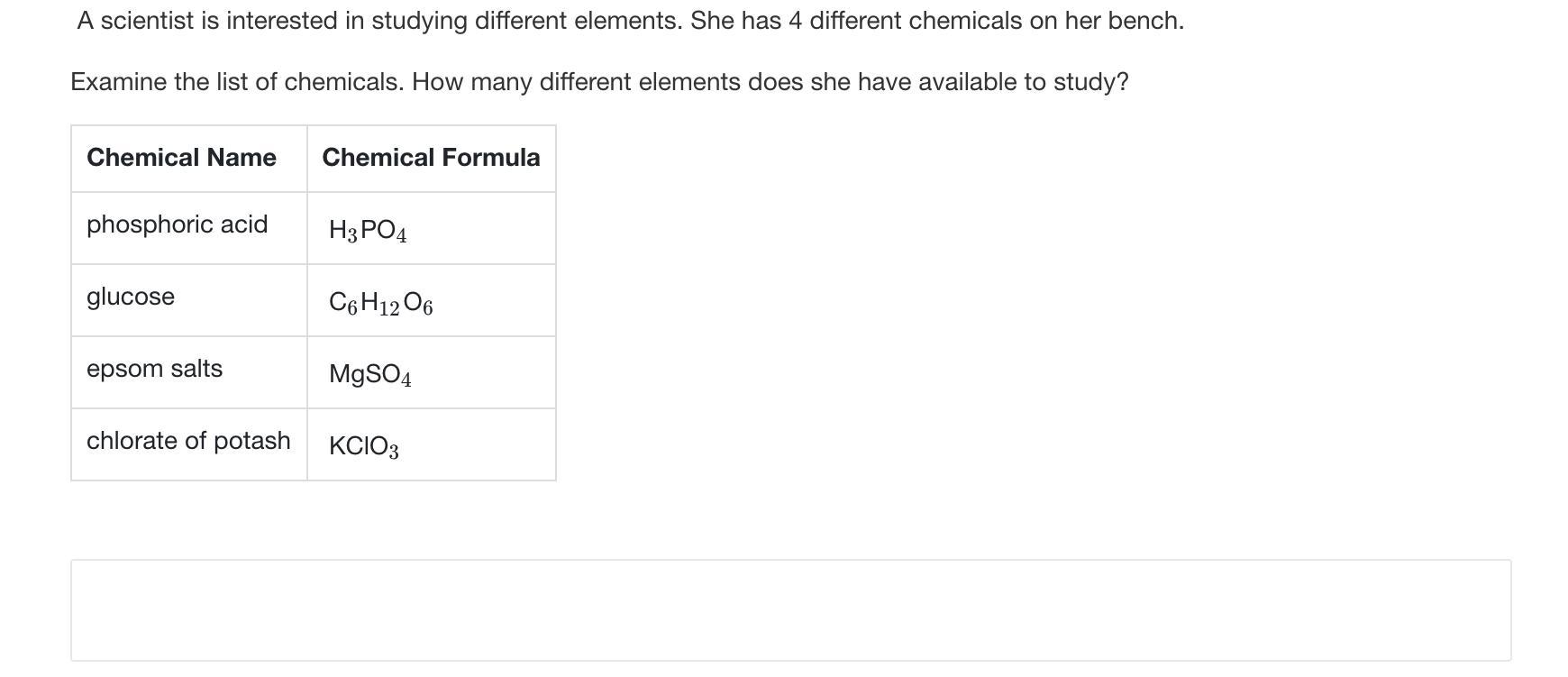Select the "chlorate of potash" cell
Viewport: 1568px width, 677px height.
[x=188, y=441]
